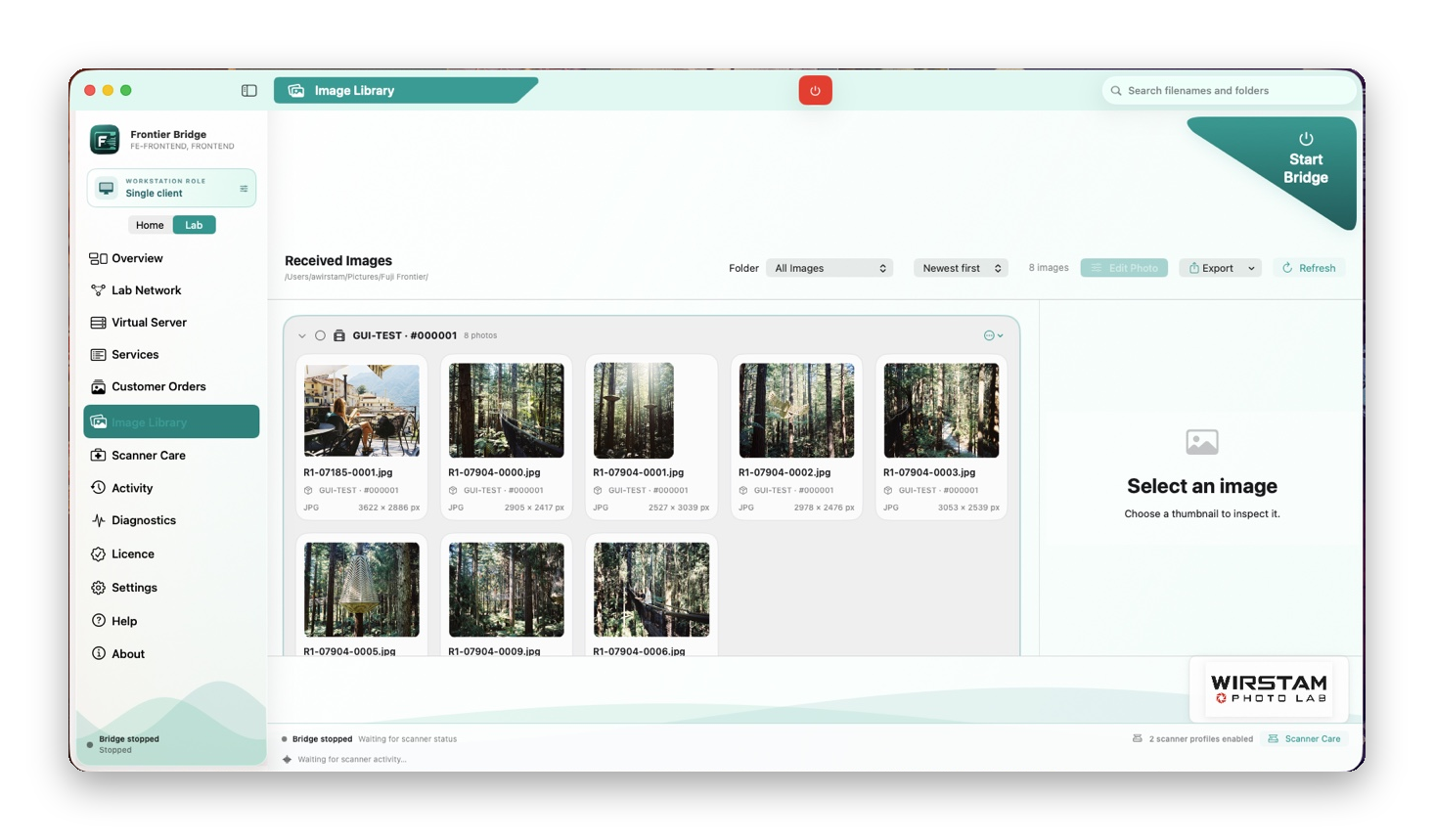Click the Refresh button

pyautogui.click(x=1309, y=268)
